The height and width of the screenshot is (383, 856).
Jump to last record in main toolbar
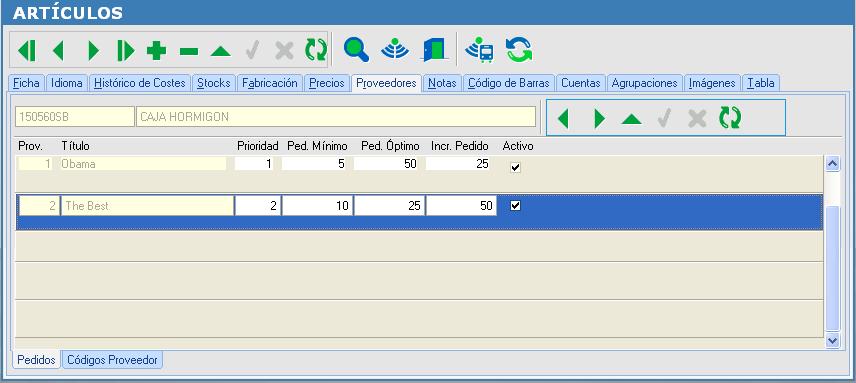point(125,51)
